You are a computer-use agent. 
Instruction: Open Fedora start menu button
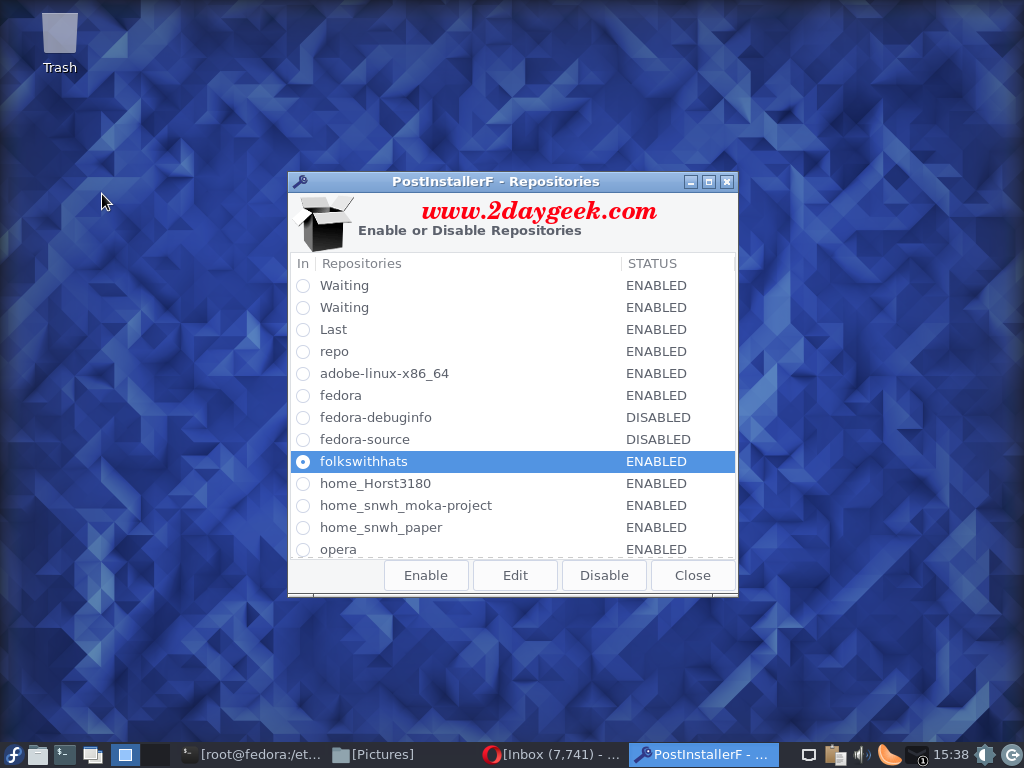[x=13, y=755]
